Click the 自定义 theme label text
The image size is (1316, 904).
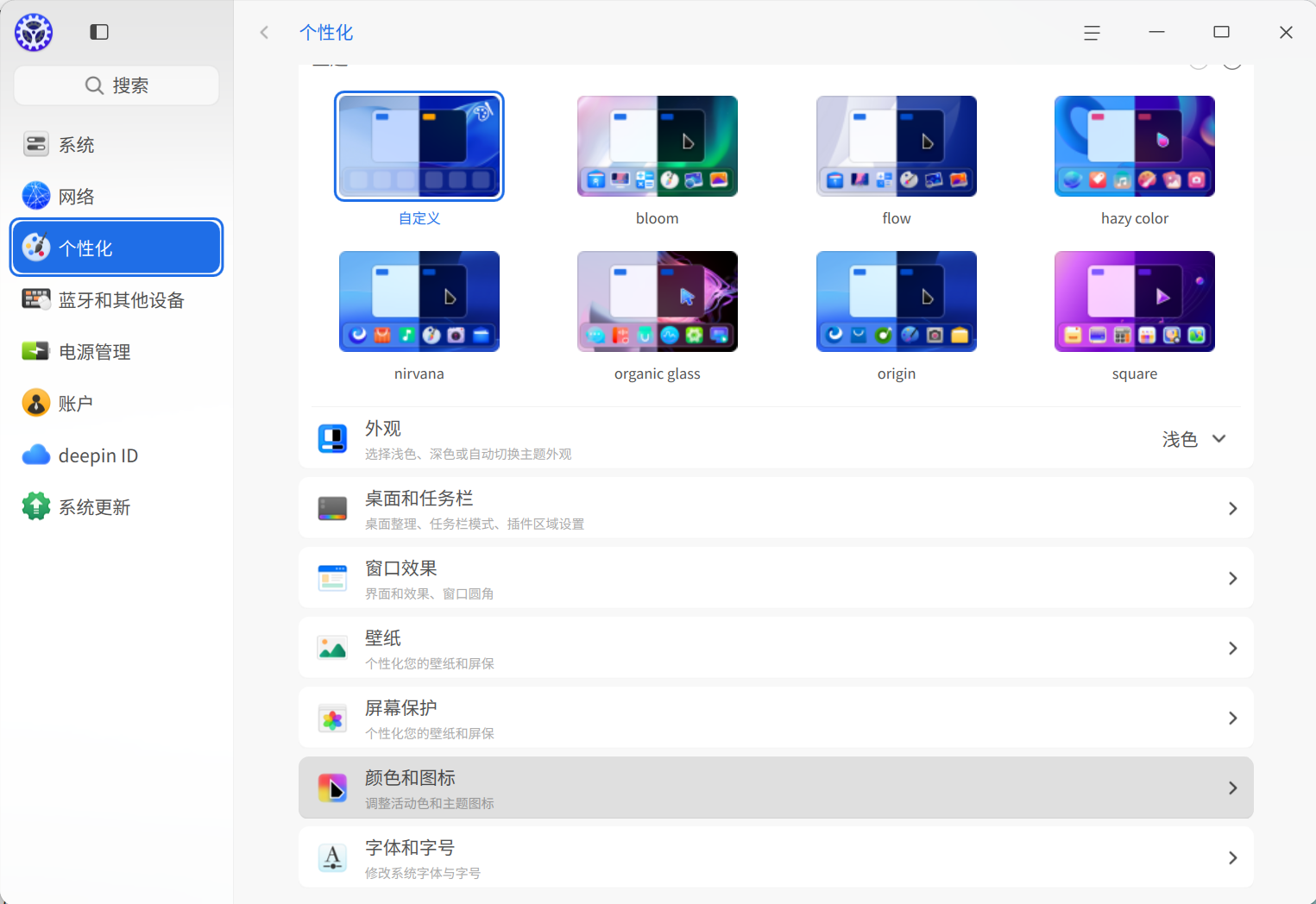tap(419, 218)
